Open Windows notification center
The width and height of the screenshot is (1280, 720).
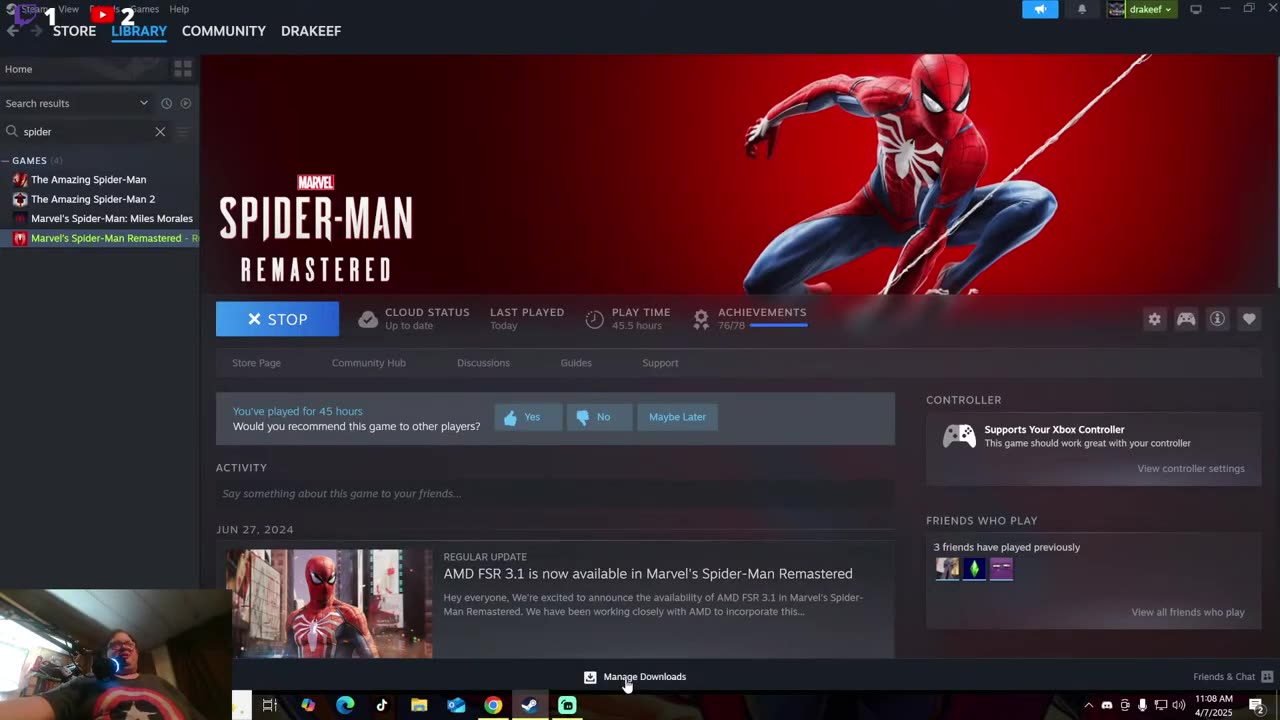tap(1257, 705)
